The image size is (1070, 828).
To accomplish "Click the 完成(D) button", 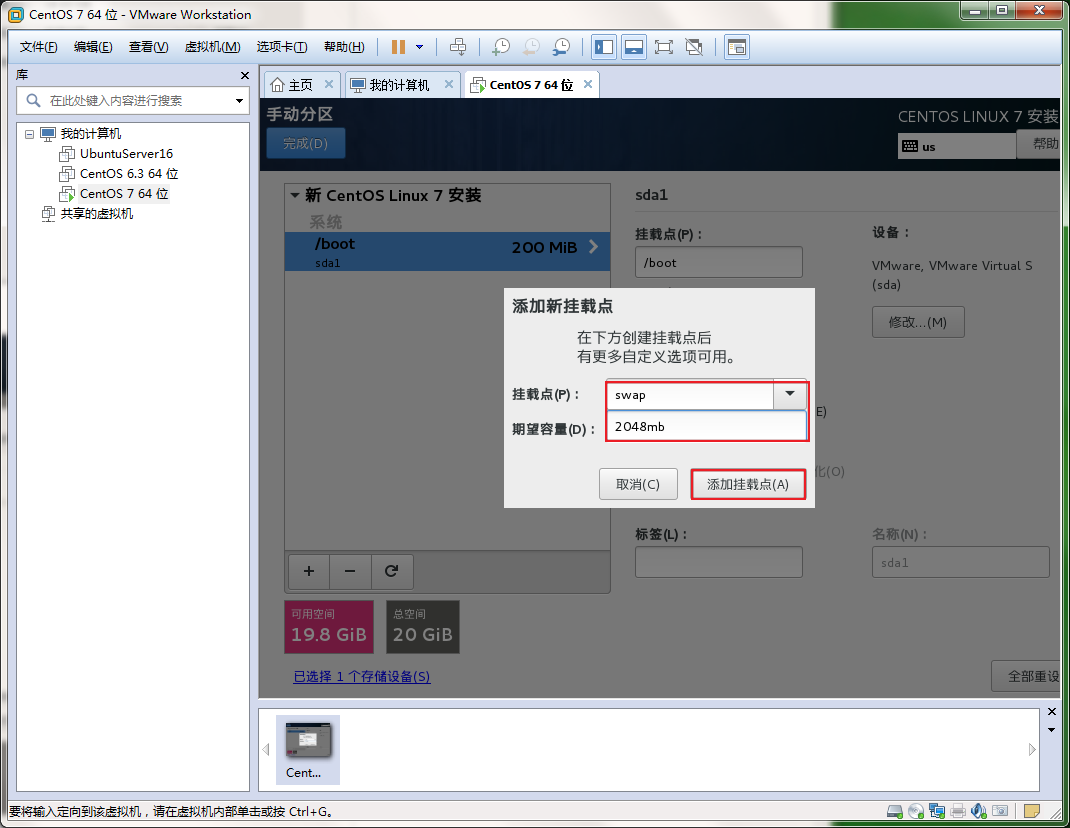I will tap(306, 143).
